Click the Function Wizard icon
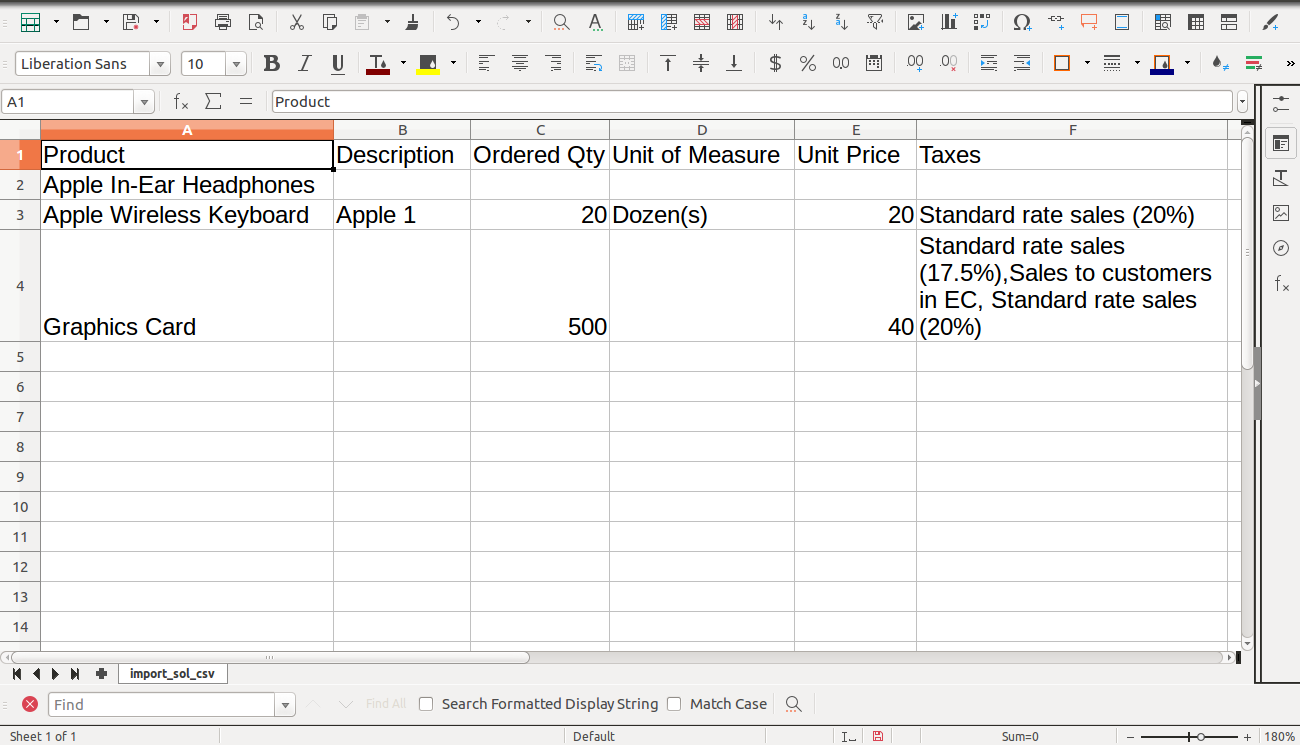 point(181,102)
